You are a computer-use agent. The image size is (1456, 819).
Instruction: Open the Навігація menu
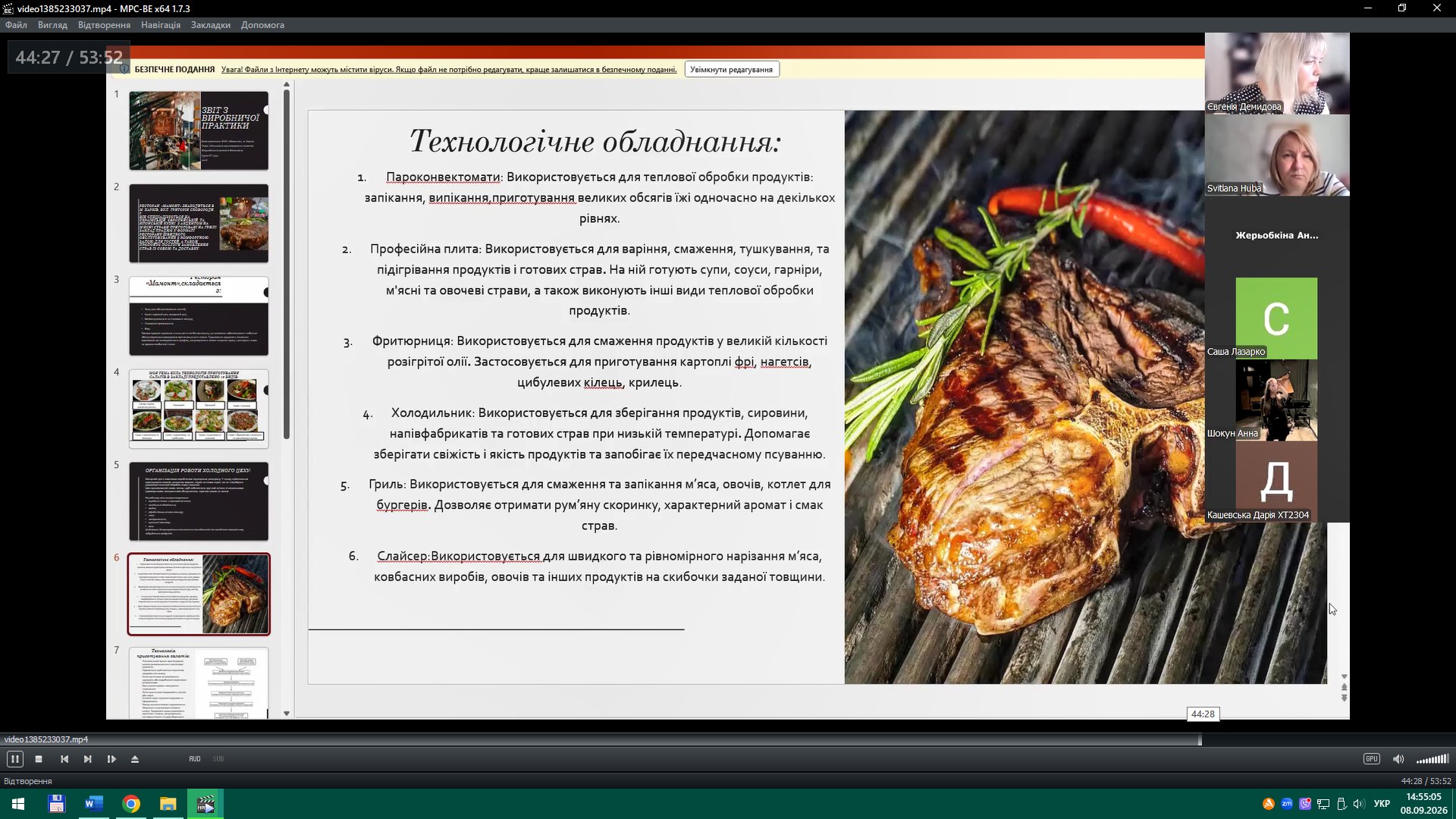pos(161,25)
